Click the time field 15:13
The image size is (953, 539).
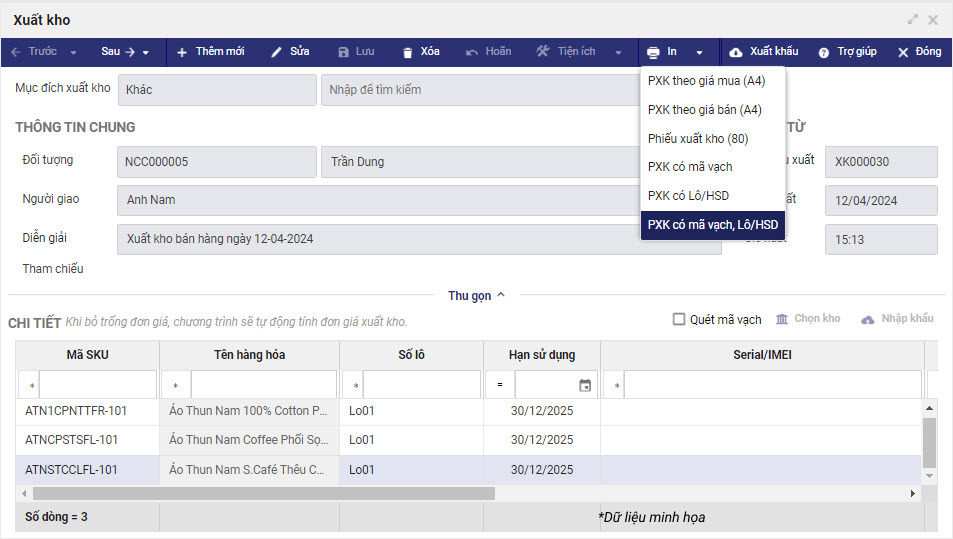[881, 239]
